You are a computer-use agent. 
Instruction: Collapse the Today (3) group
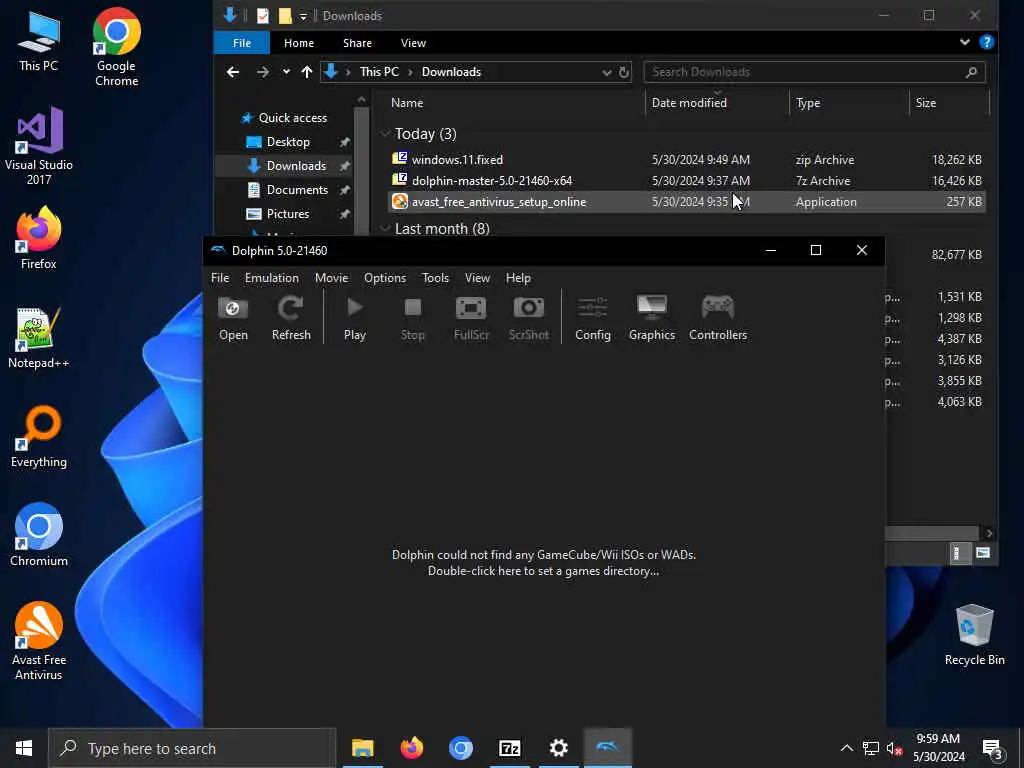point(385,134)
